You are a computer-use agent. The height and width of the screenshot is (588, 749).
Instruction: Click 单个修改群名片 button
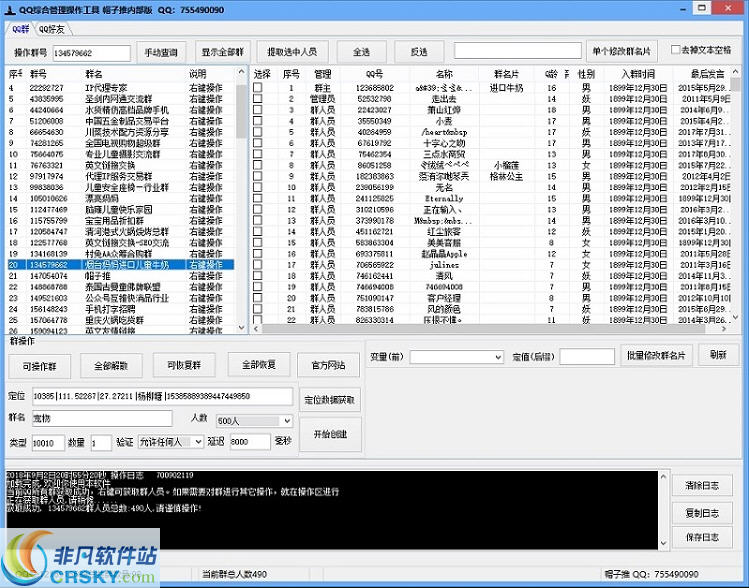tap(621, 51)
